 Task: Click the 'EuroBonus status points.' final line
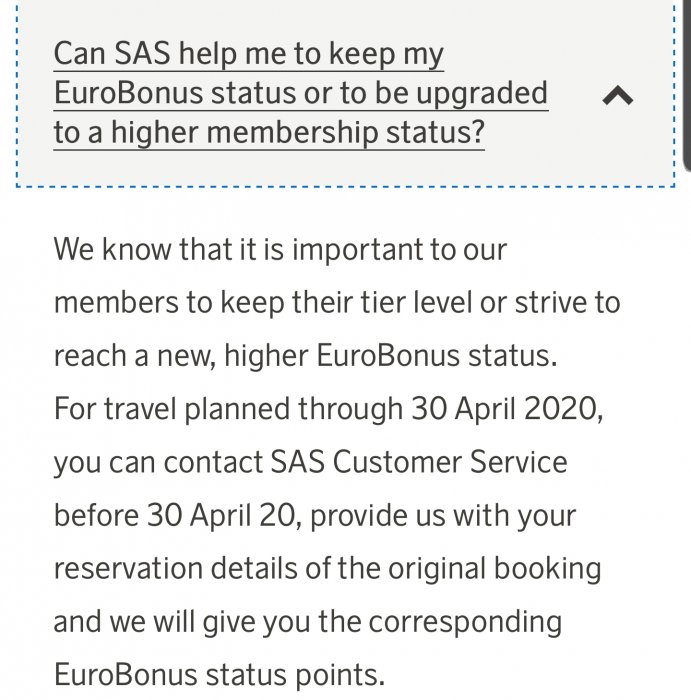218,674
